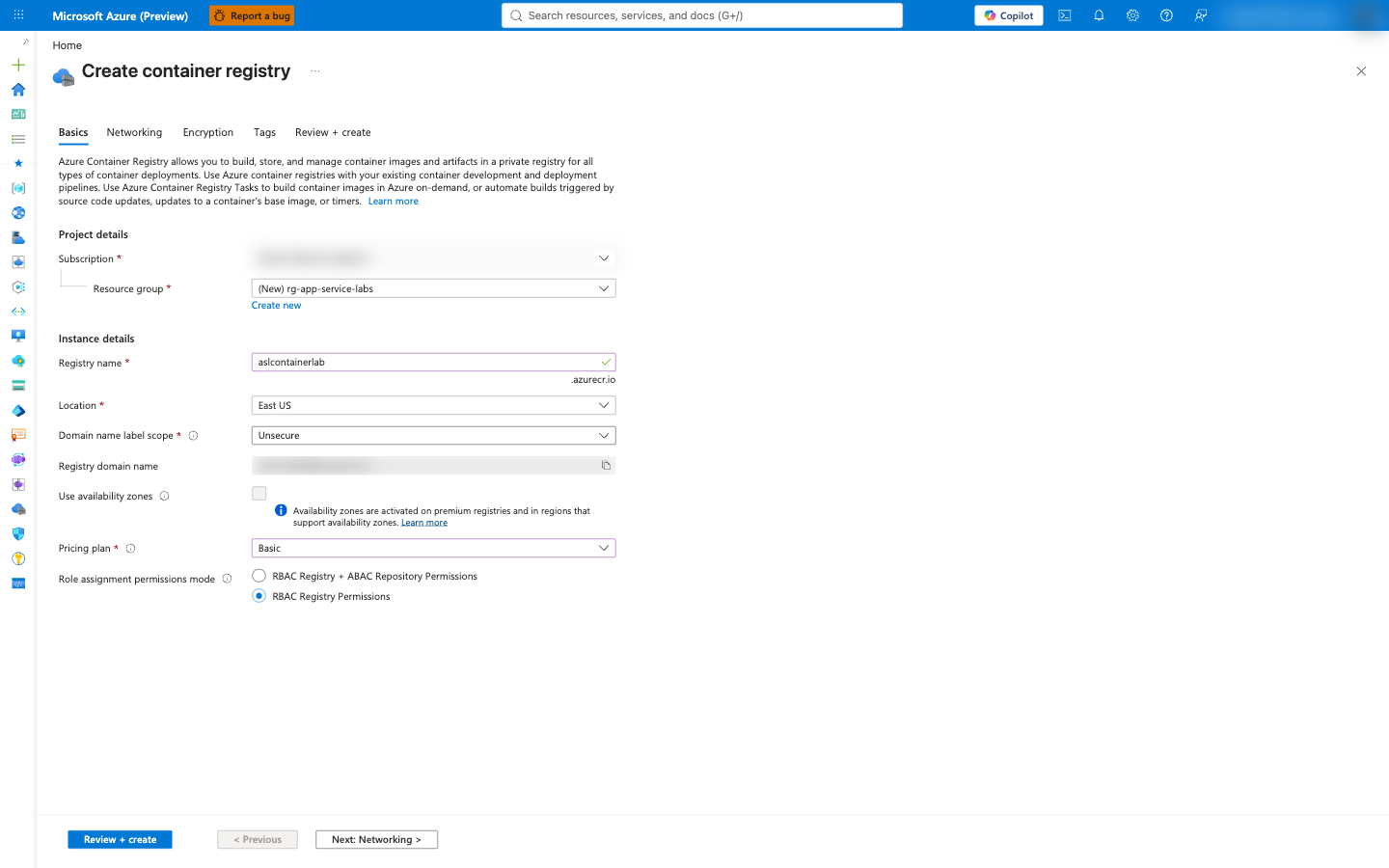Open App Services globe icon in sidebar

click(18, 213)
